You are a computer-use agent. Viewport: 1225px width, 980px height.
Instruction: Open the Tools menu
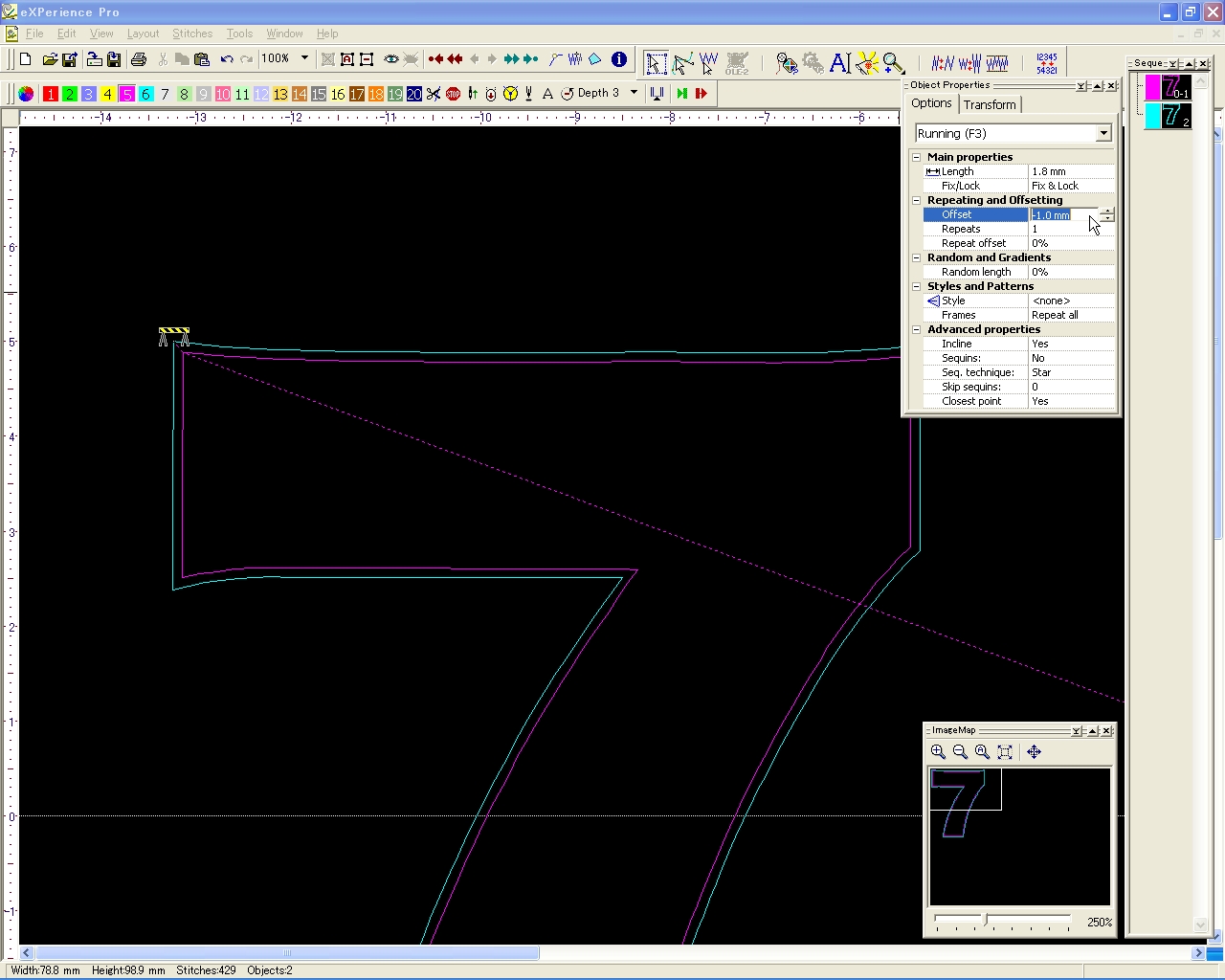click(x=239, y=33)
